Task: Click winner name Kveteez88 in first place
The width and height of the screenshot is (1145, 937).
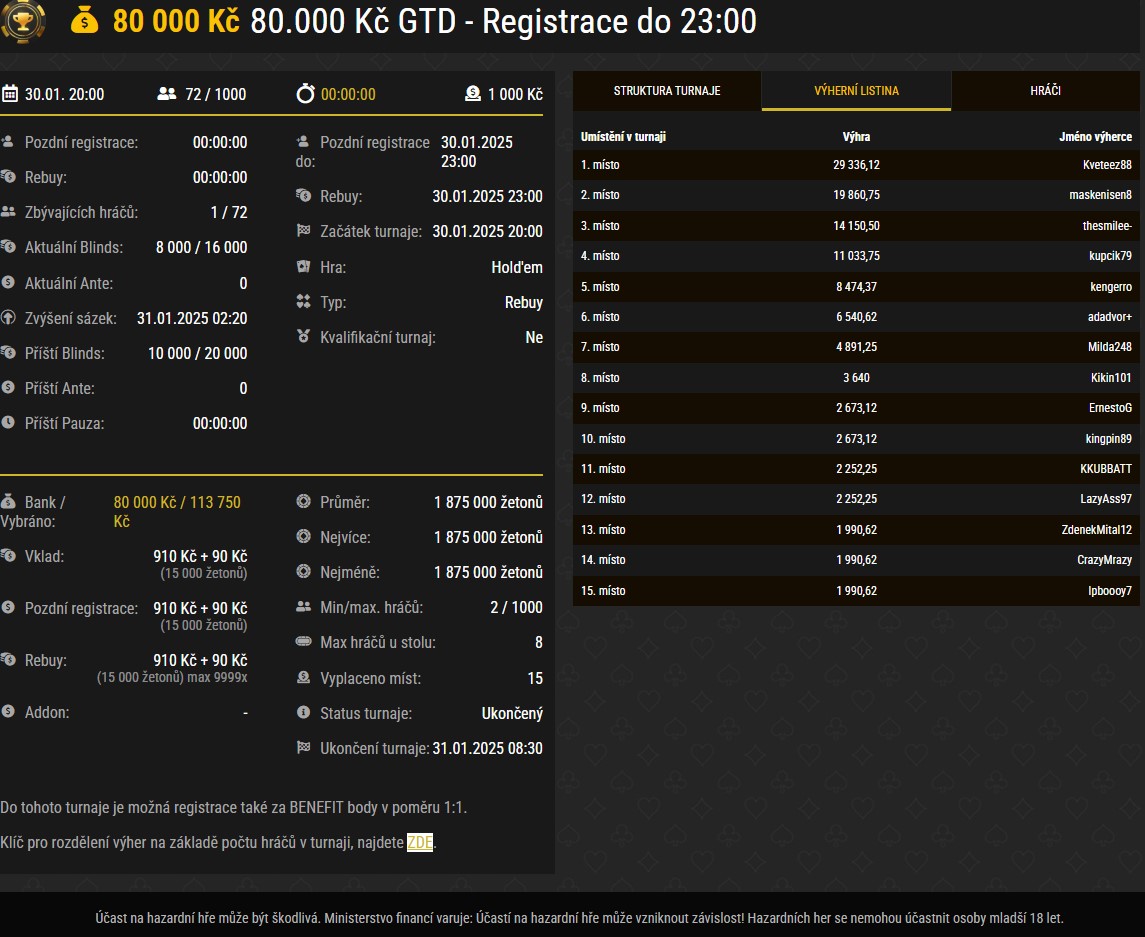Action: click(1106, 165)
